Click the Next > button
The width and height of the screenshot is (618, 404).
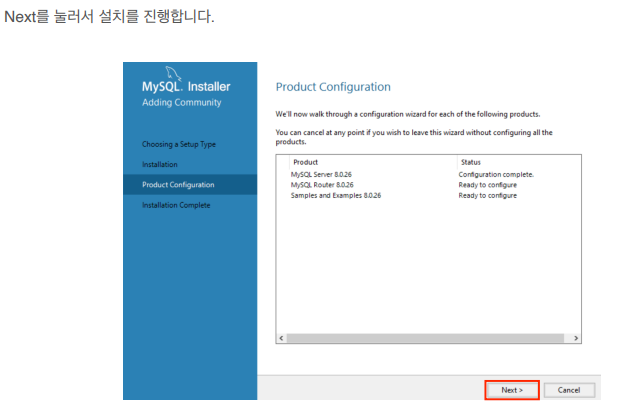point(512,390)
